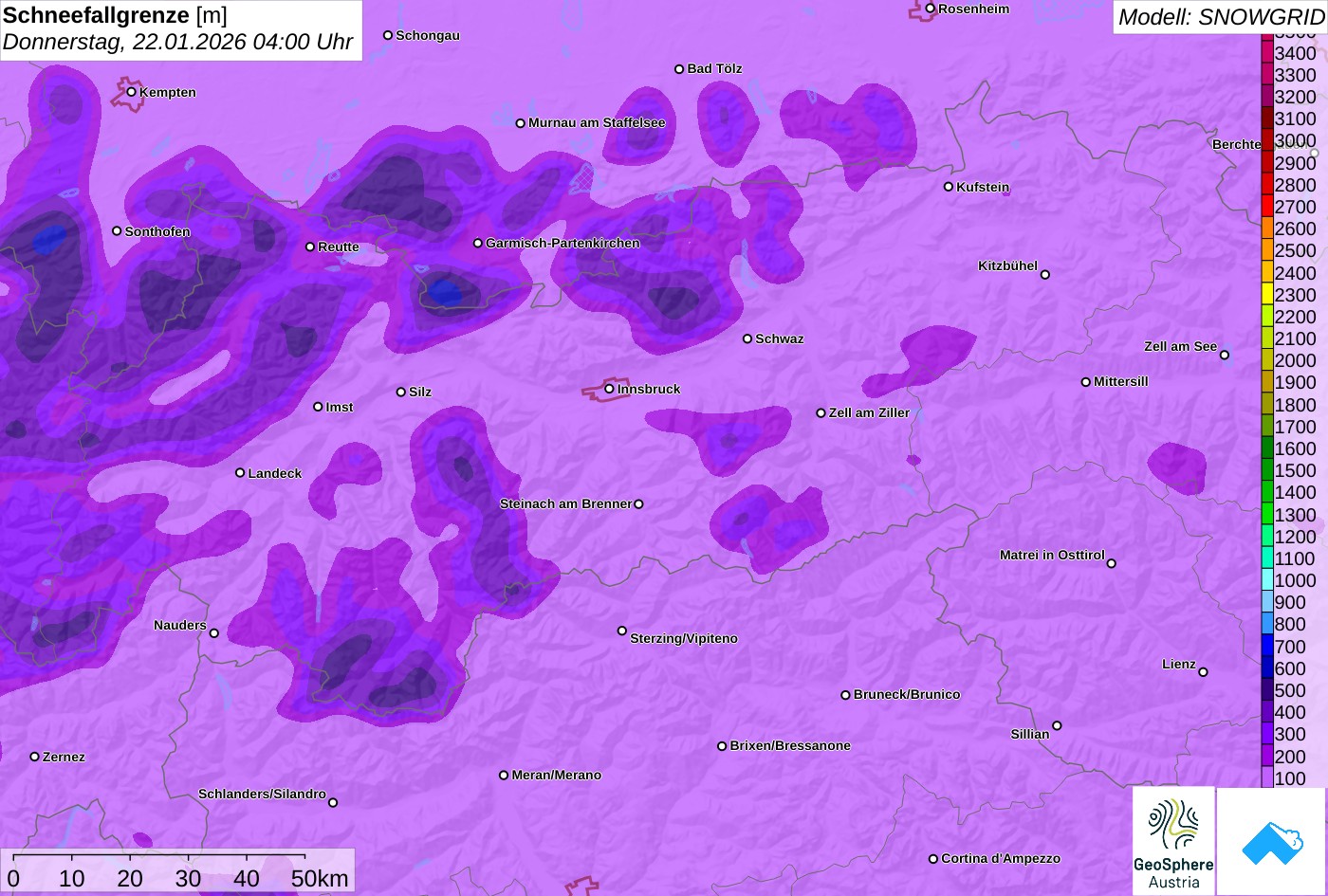This screenshot has height=896, width=1328.
Task: Click the Schneefallgrenze [m] title
Action: point(115,15)
